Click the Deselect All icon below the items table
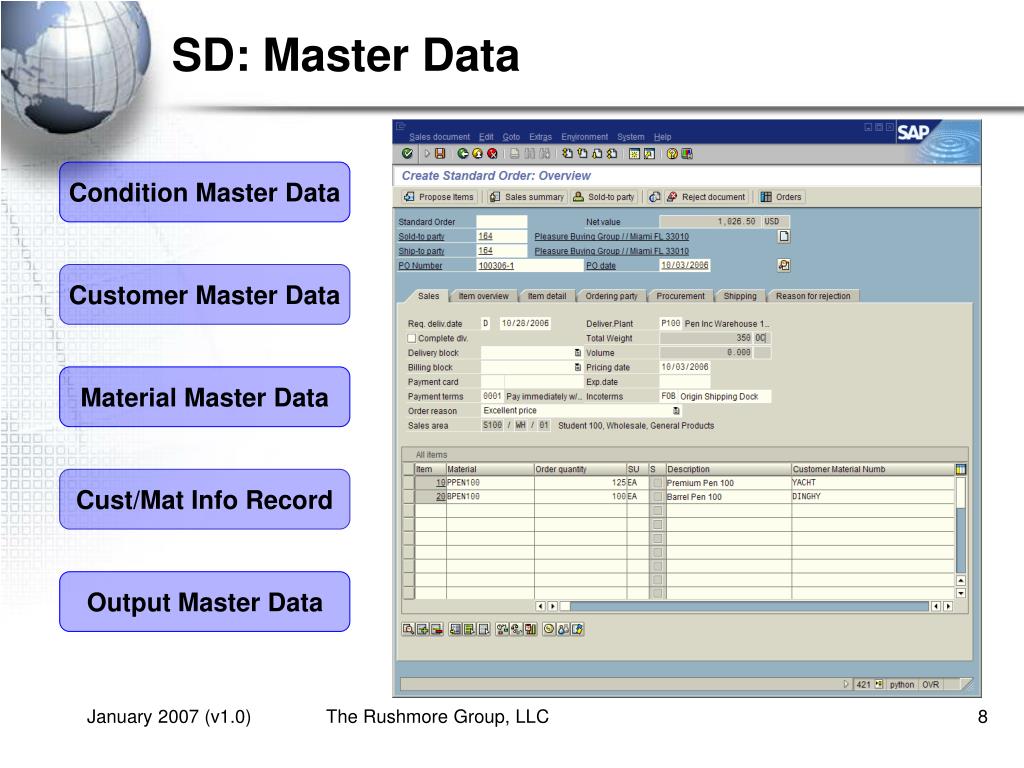This screenshot has width=1024, height=768. pyautogui.click(x=483, y=629)
